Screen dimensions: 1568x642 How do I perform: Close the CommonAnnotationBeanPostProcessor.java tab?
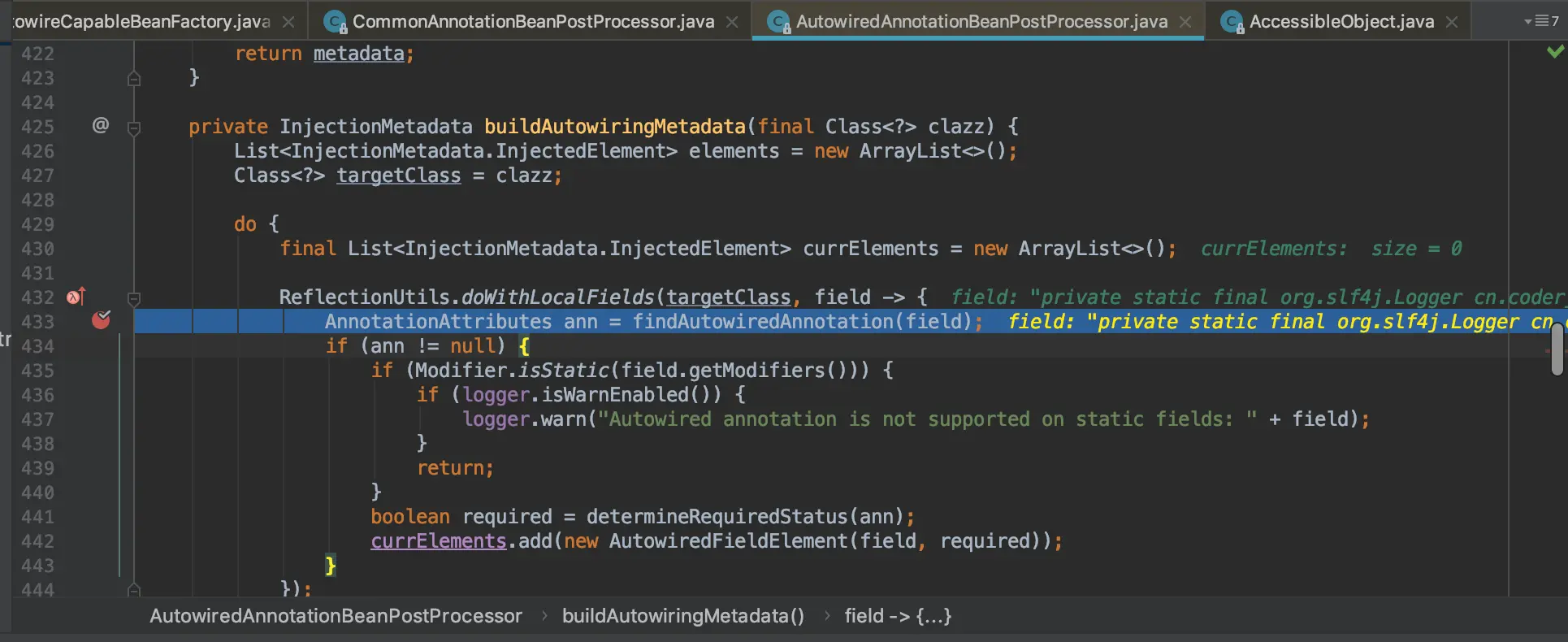732,22
